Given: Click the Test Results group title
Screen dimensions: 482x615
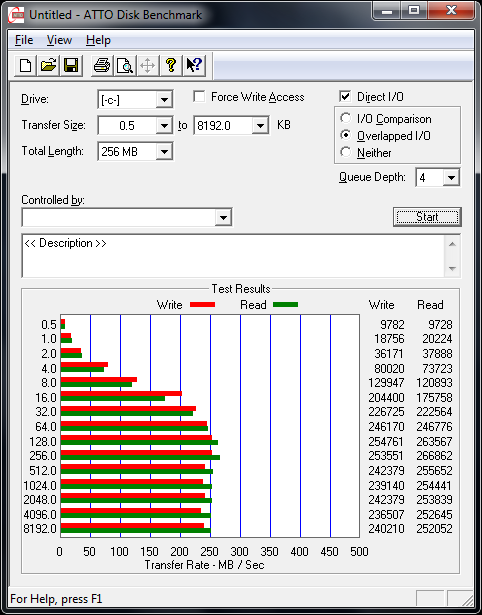Looking at the screenshot, I should click(x=241, y=289).
